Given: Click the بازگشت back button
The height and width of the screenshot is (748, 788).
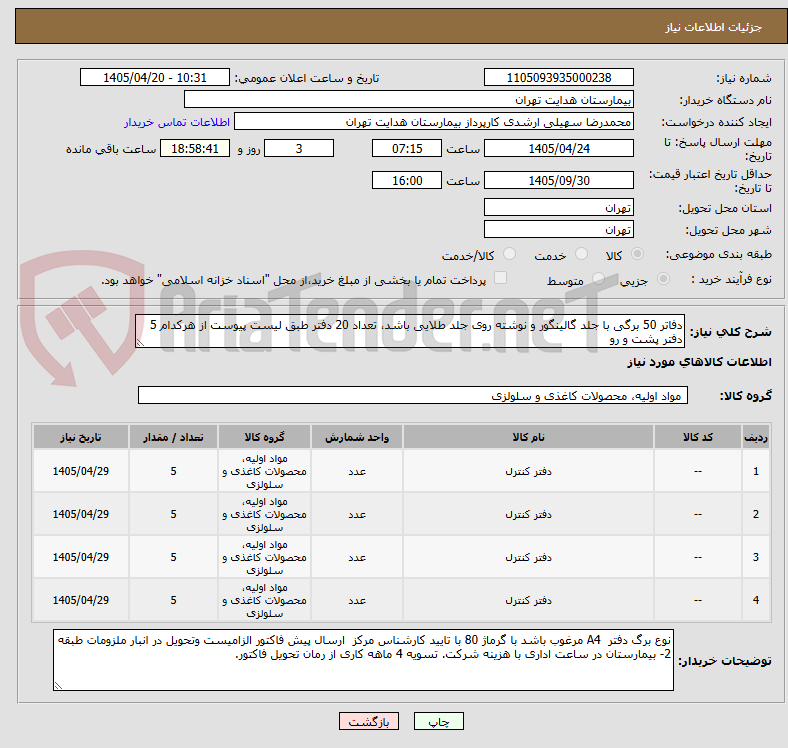Looking at the screenshot, I should click(x=369, y=721).
